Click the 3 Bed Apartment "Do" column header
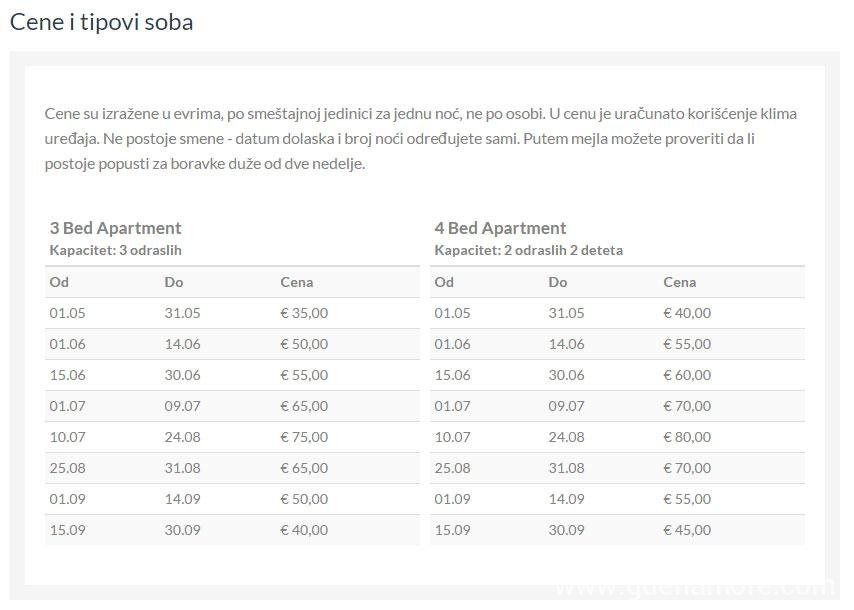Screen dimensions: 854x610 (174, 282)
